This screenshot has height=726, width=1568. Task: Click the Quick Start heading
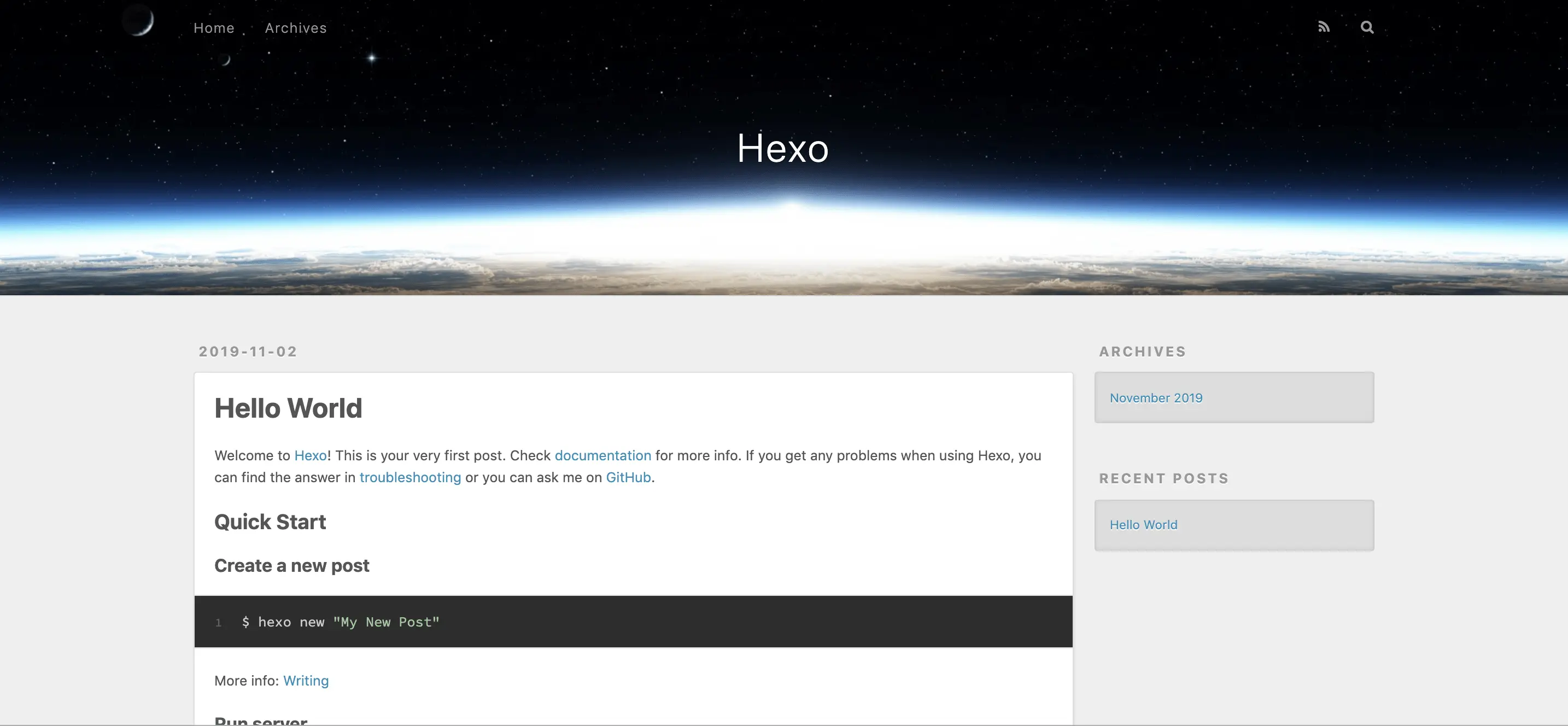pos(270,522)
